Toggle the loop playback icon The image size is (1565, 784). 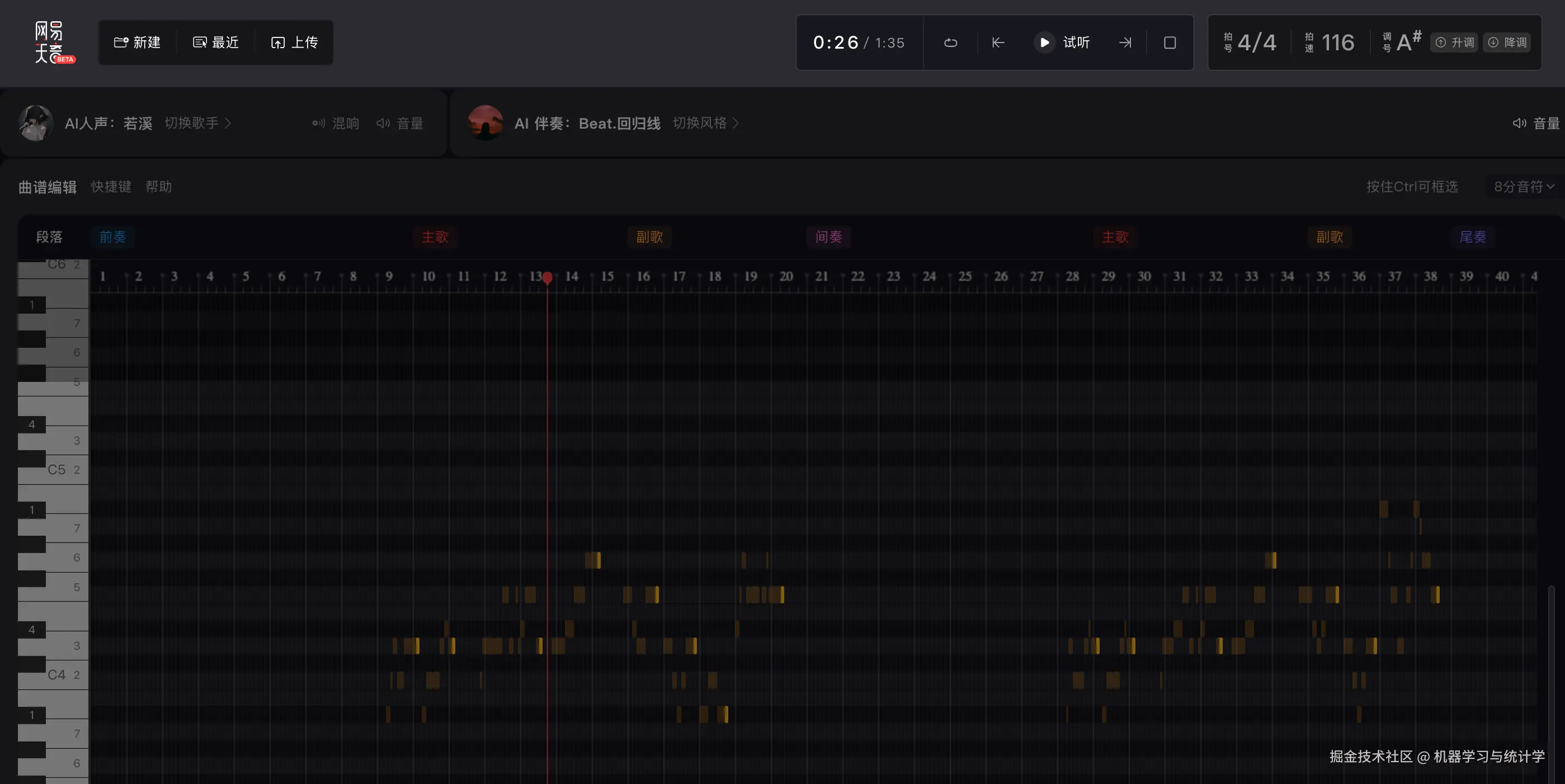pos(951,42)
